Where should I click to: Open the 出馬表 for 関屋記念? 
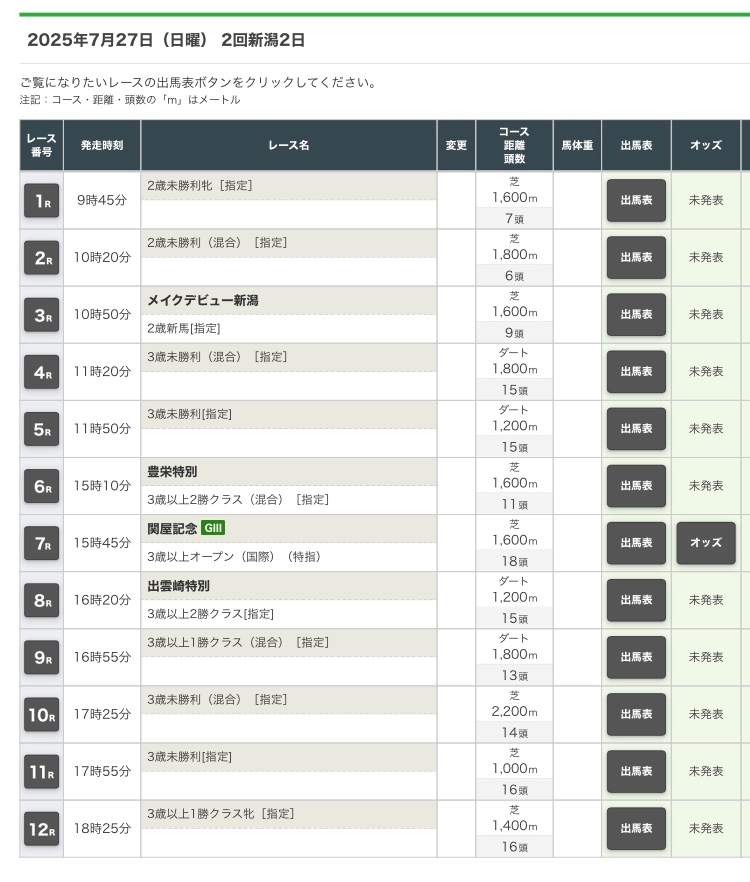(636, 543)
